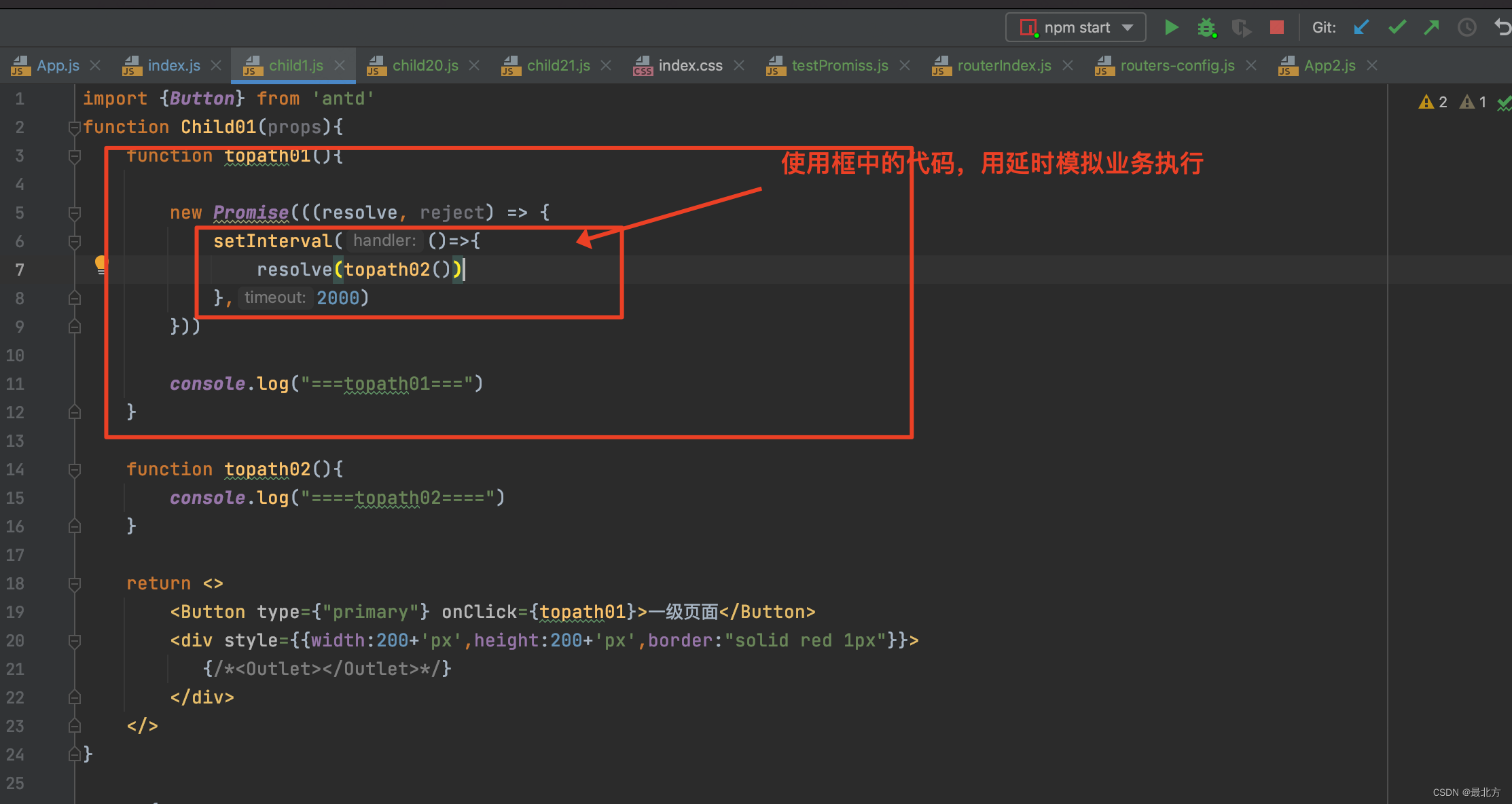This screenshot has height=804, width=1512.
Task: Click the green inspection checkmark
Action: [1505, 103]
